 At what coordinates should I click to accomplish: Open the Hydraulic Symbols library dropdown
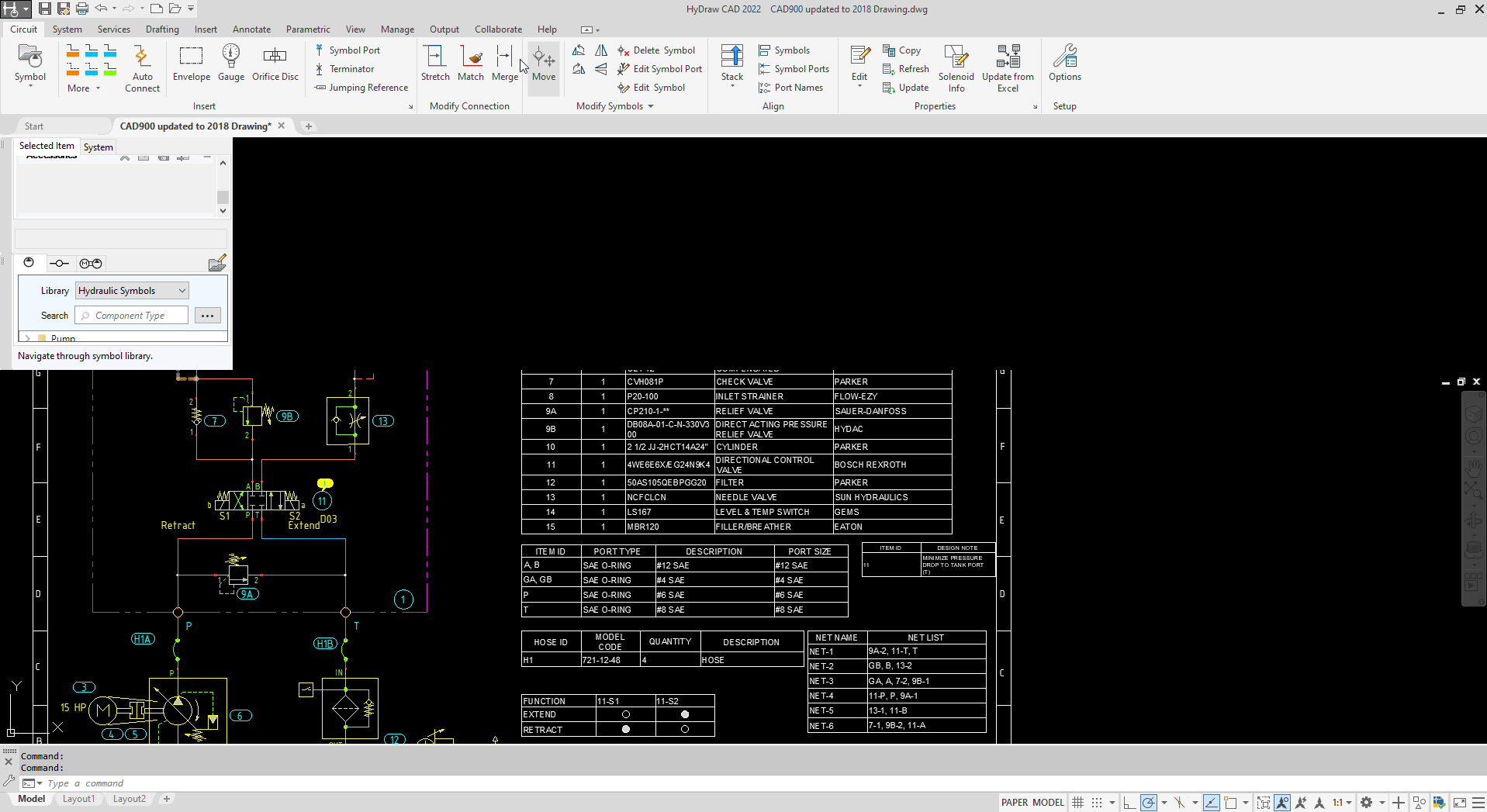pos(132,291)
